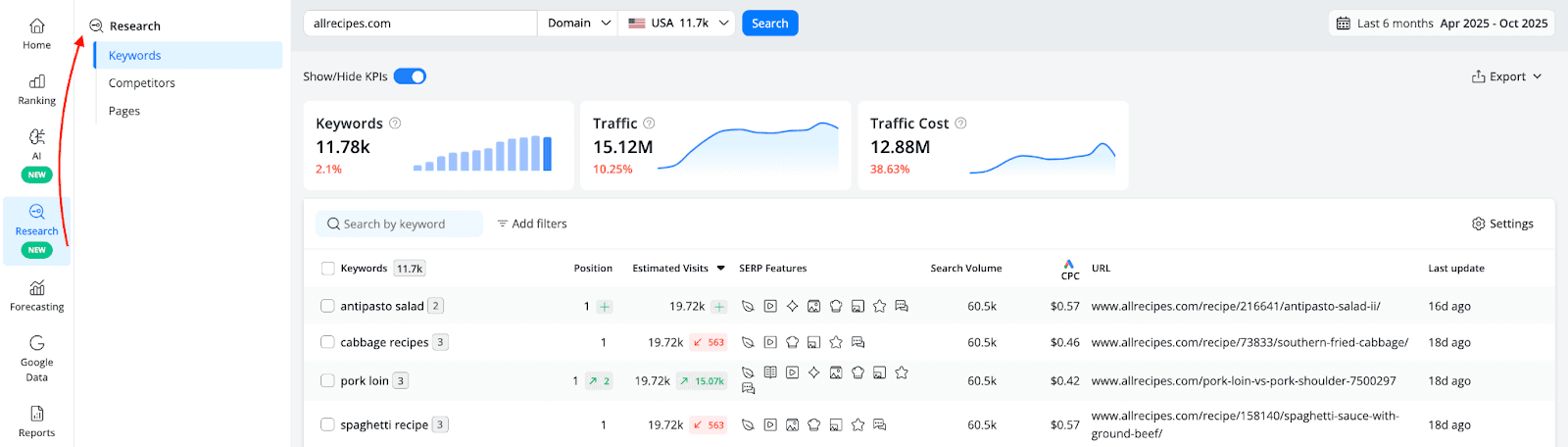
Task: Open the Ranking section in the sidebar
Action: pyautogui.click(x=36, y=89)
